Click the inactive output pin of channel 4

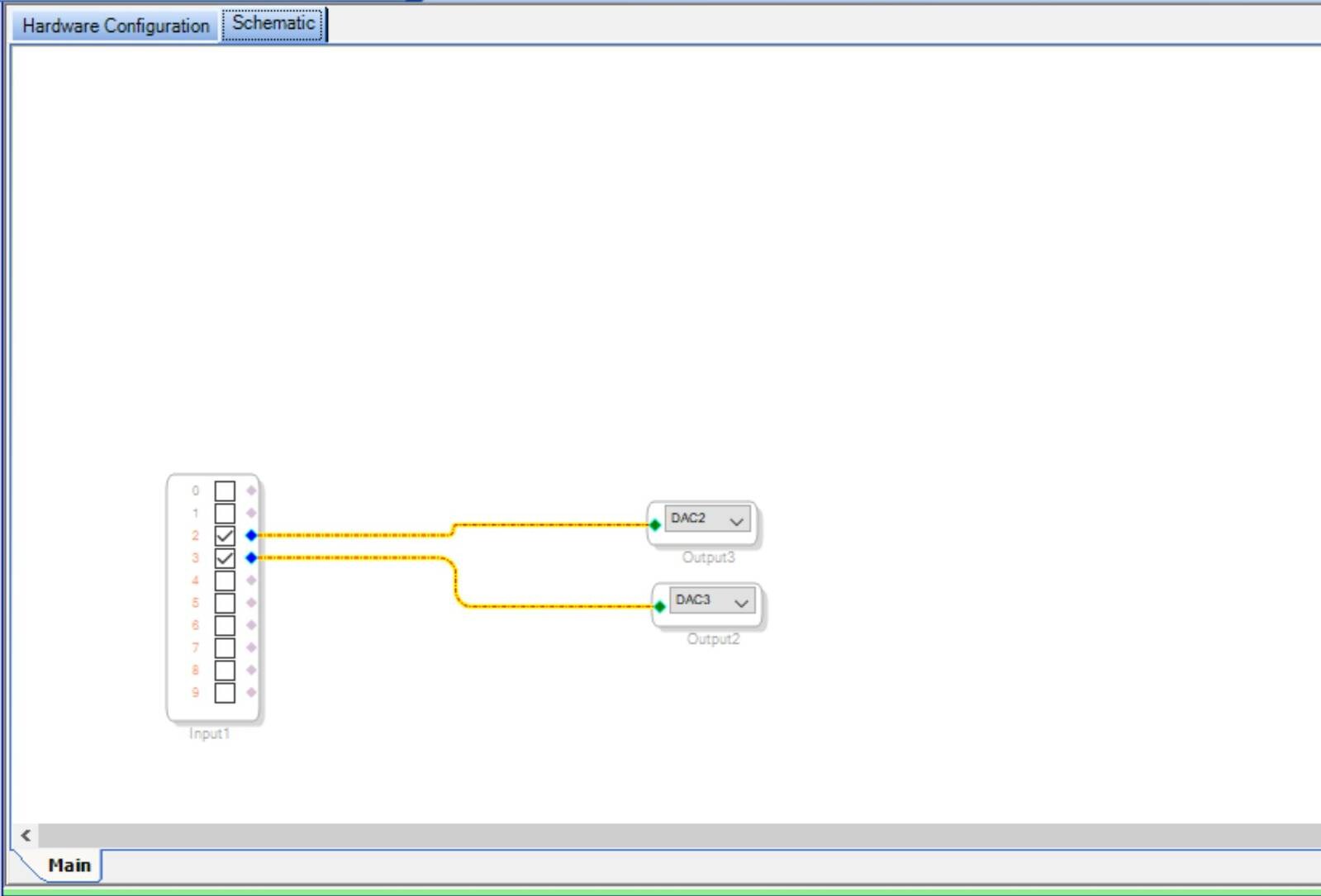click(252, 580)
